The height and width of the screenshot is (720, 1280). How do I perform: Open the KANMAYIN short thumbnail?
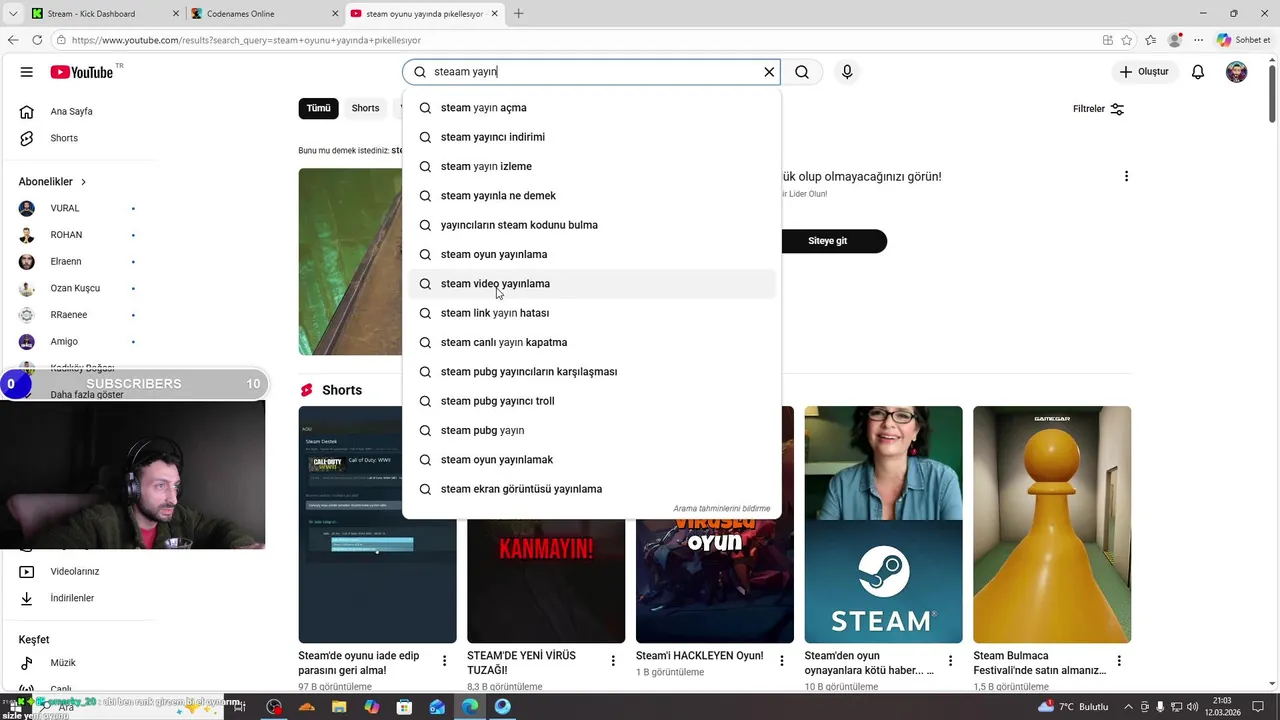pyautogui.click(x=546, y=579)
